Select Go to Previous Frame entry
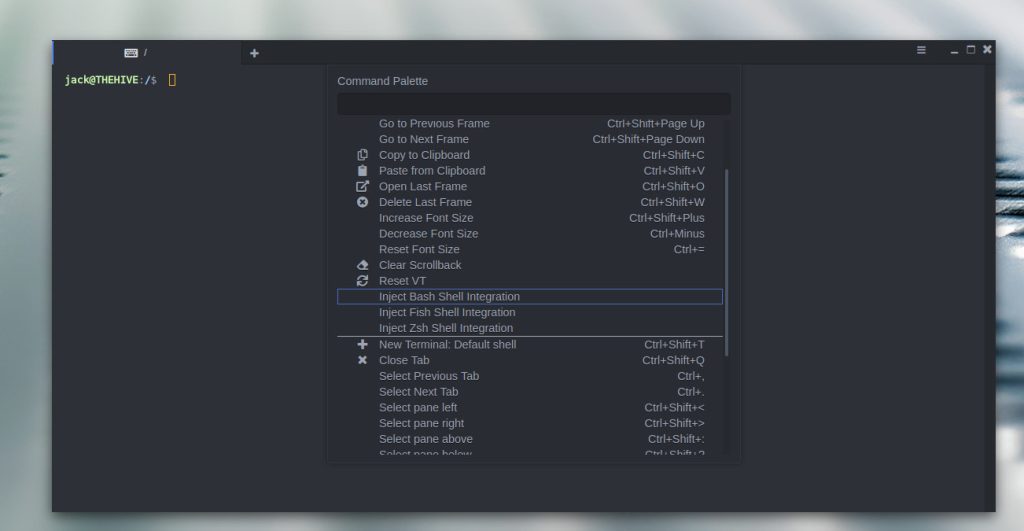The height and width of the screenshot is (531, 1024). pyautogui.click(x=434, y=124)
